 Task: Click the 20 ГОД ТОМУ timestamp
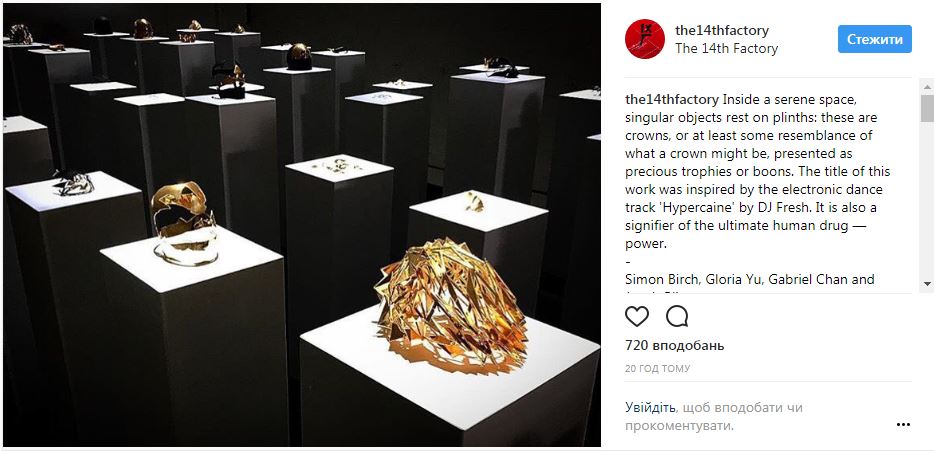coord(658,369)
